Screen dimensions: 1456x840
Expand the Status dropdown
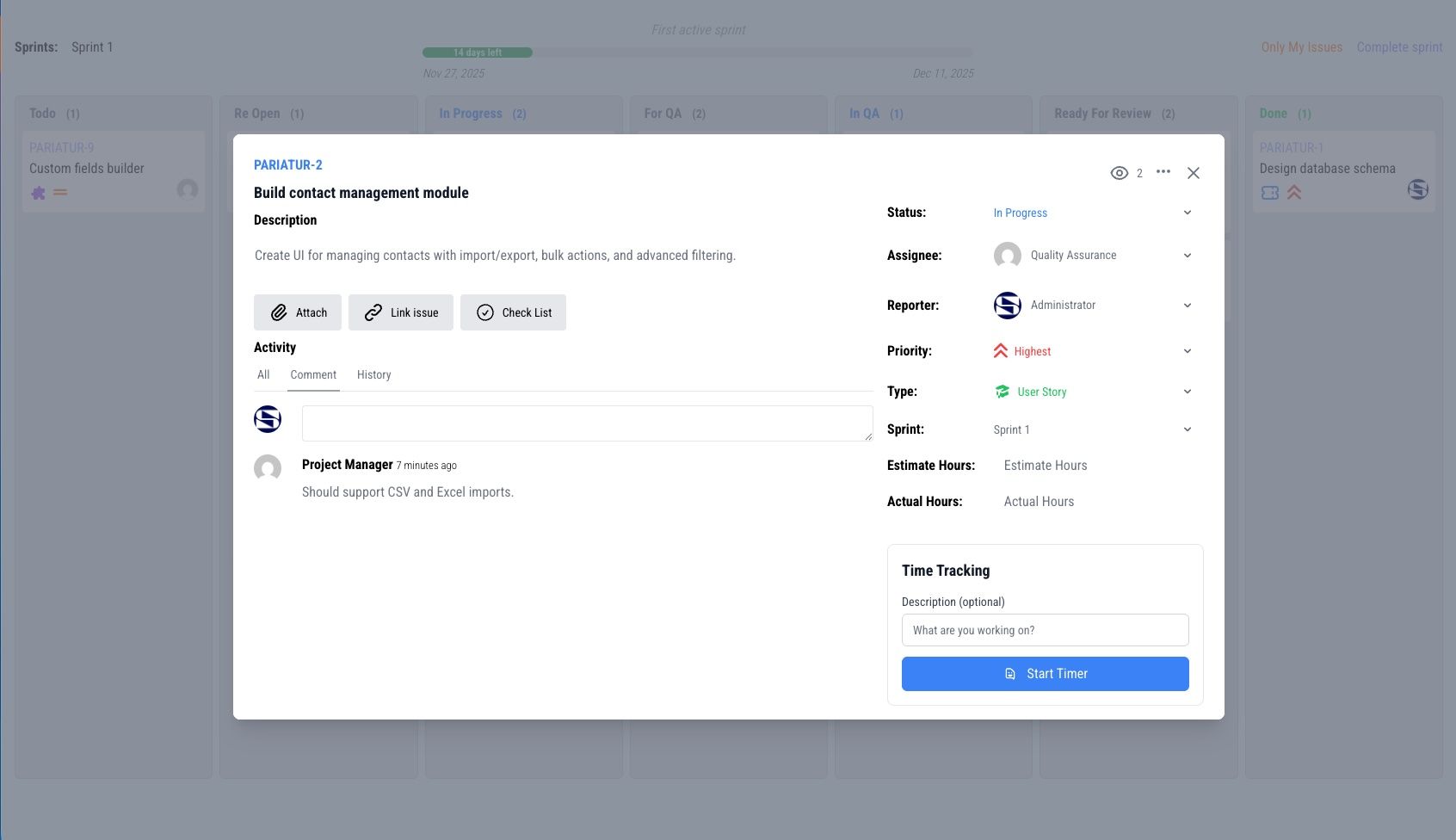tap(1187, 213)
